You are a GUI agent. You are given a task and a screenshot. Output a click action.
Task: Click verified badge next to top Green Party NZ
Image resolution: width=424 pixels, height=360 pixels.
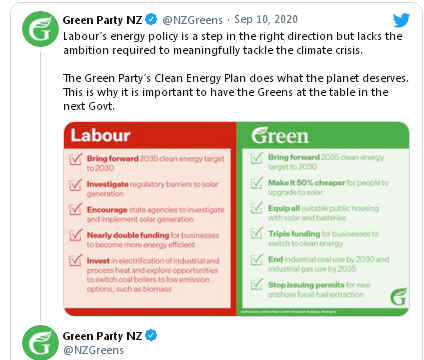tap(151, 20)
